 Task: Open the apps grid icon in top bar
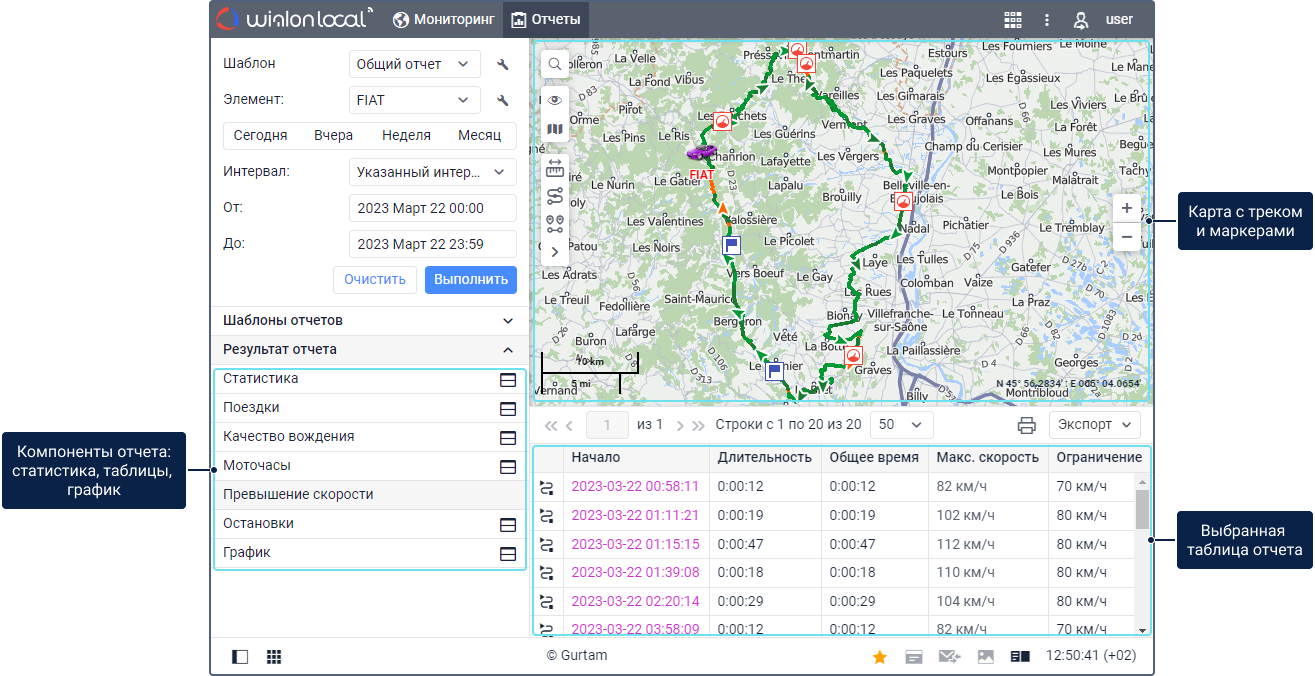(1013, 19)
